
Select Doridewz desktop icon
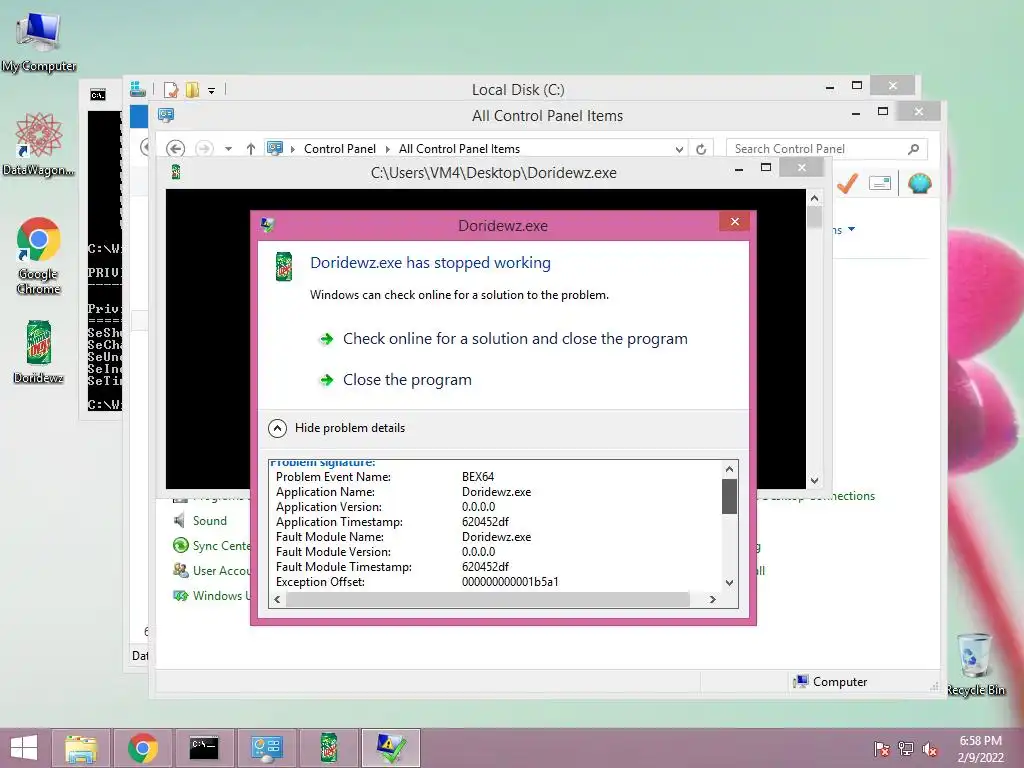coord(39,351)
